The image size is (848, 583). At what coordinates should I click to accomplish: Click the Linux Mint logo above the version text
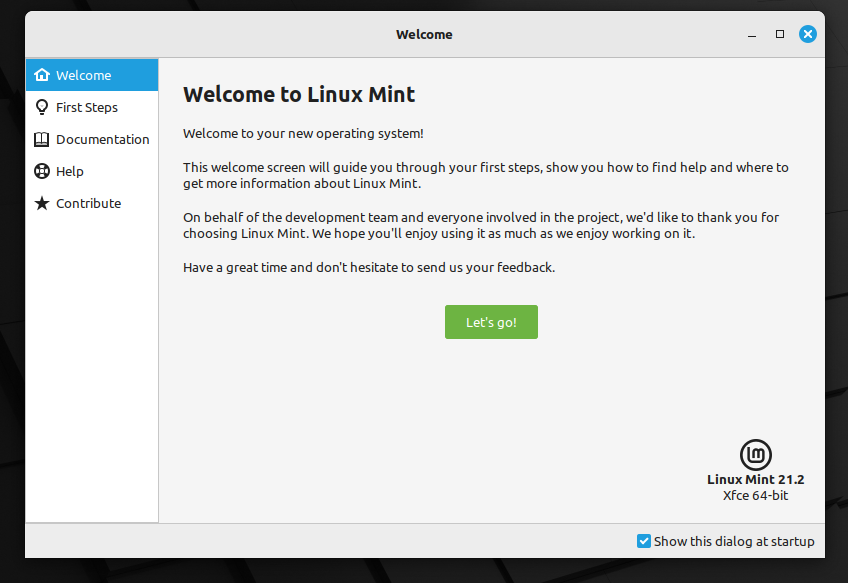click(x=755, y=457)
